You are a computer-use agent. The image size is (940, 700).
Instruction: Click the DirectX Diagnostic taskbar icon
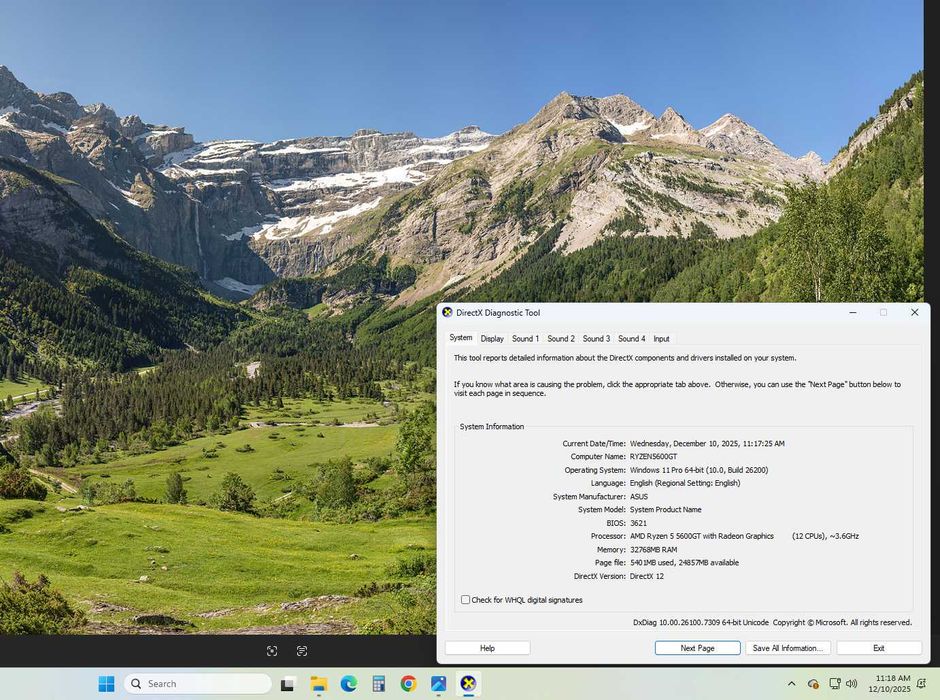click(x=468, y=684)
